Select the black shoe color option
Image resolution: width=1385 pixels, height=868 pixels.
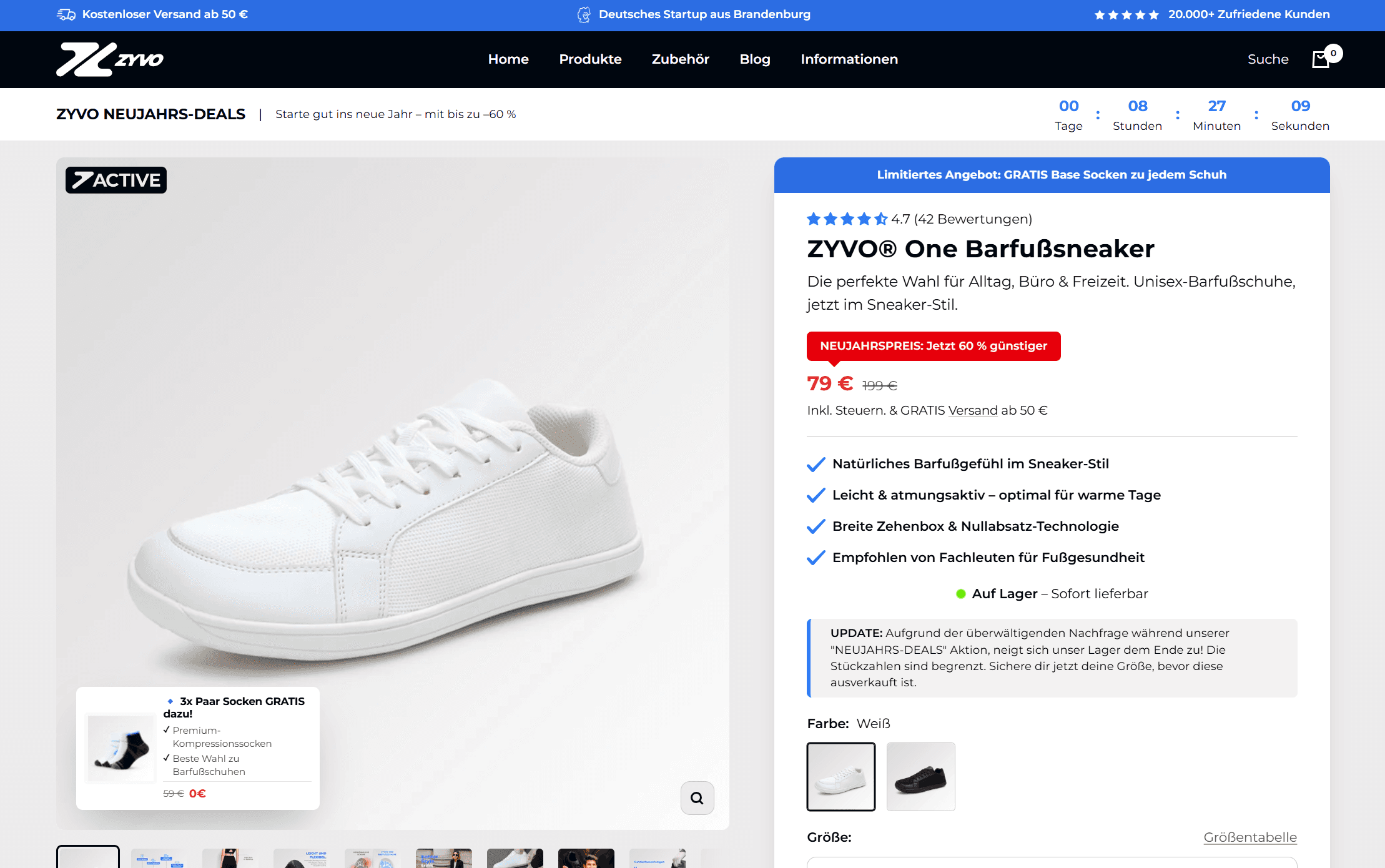920,776
